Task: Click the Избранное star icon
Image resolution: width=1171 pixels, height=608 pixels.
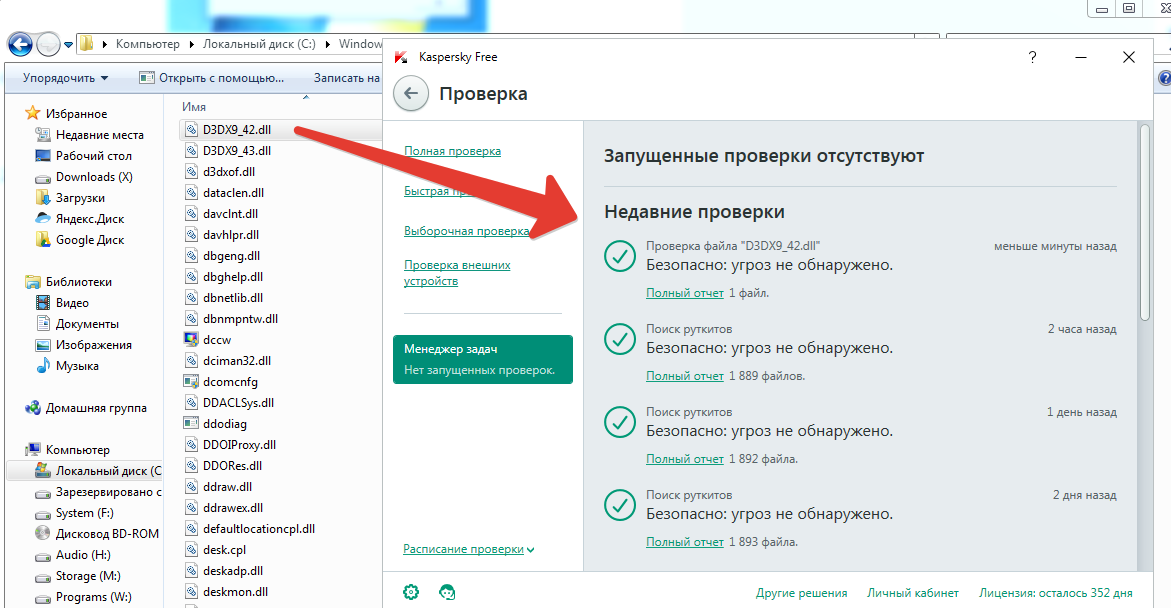Action: 32,113
